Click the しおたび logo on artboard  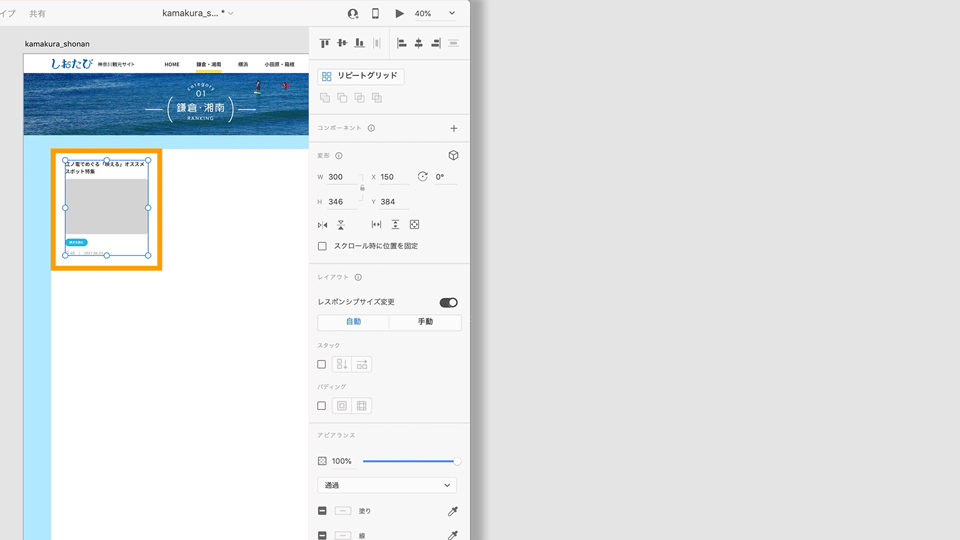pyautogui.click(x=72, y=64)
